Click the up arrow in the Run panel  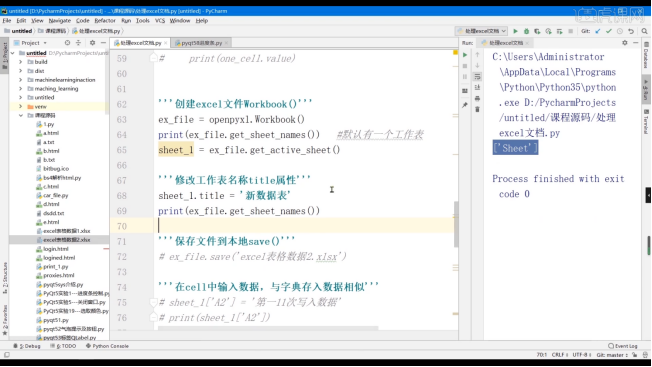click(x=477, y=55)
